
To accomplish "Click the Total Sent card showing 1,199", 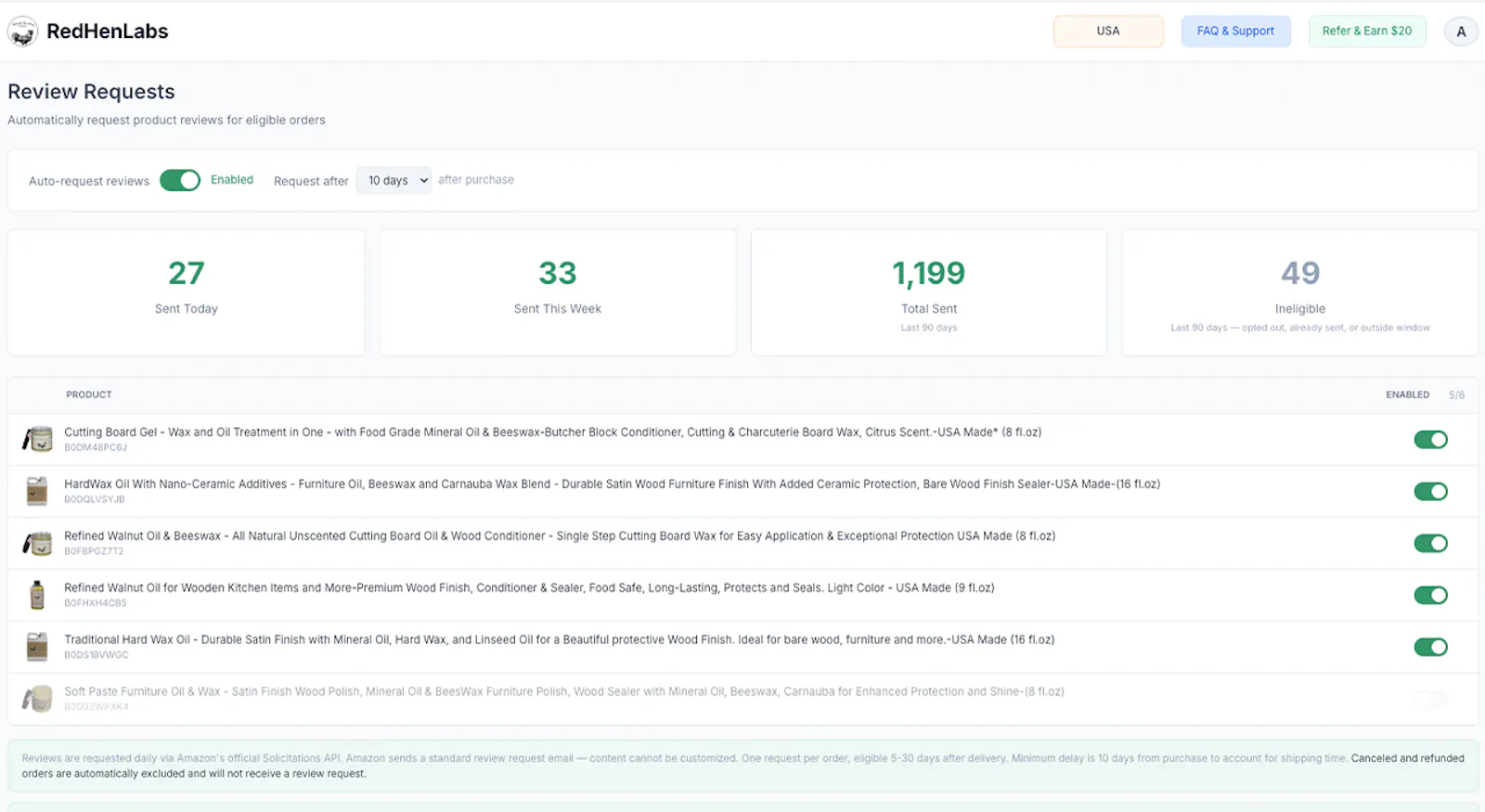I will (929, 292).
